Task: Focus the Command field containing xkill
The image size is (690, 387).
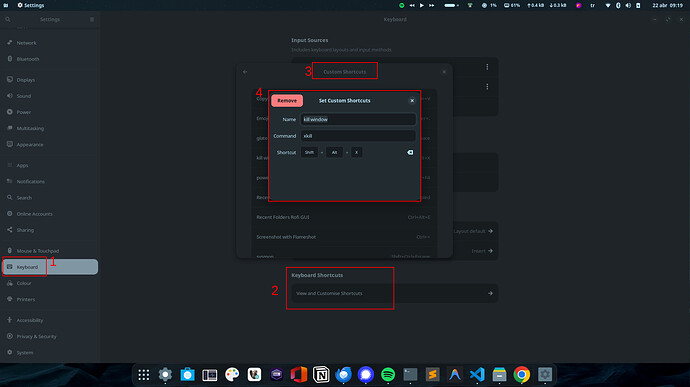Action: 358,136
